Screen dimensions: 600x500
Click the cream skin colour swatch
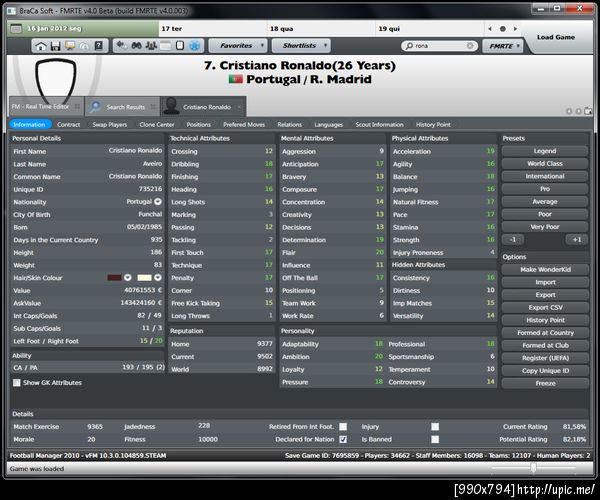click(144, 277)
